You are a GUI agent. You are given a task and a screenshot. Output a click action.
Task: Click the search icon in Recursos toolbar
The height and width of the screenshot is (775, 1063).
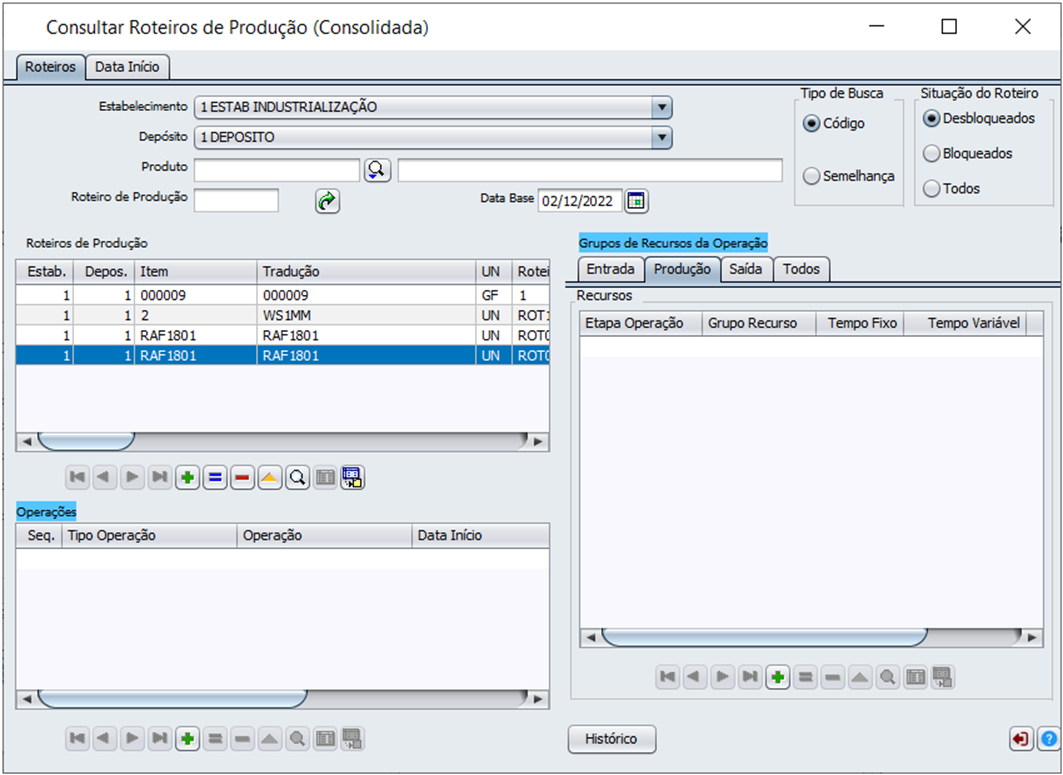887,677
